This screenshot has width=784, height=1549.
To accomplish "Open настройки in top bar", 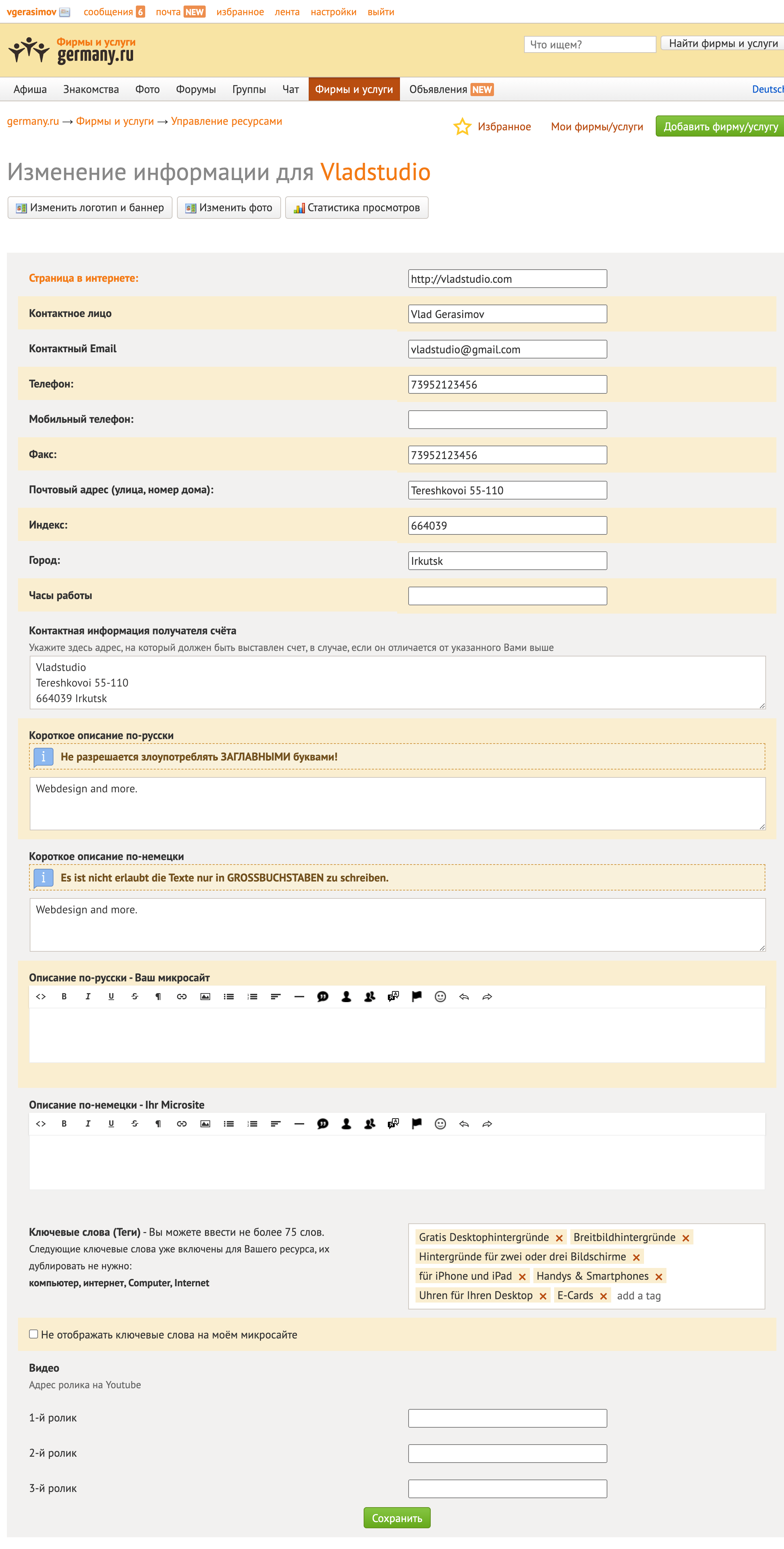I will pyautogui.click(x=333, y=12).
